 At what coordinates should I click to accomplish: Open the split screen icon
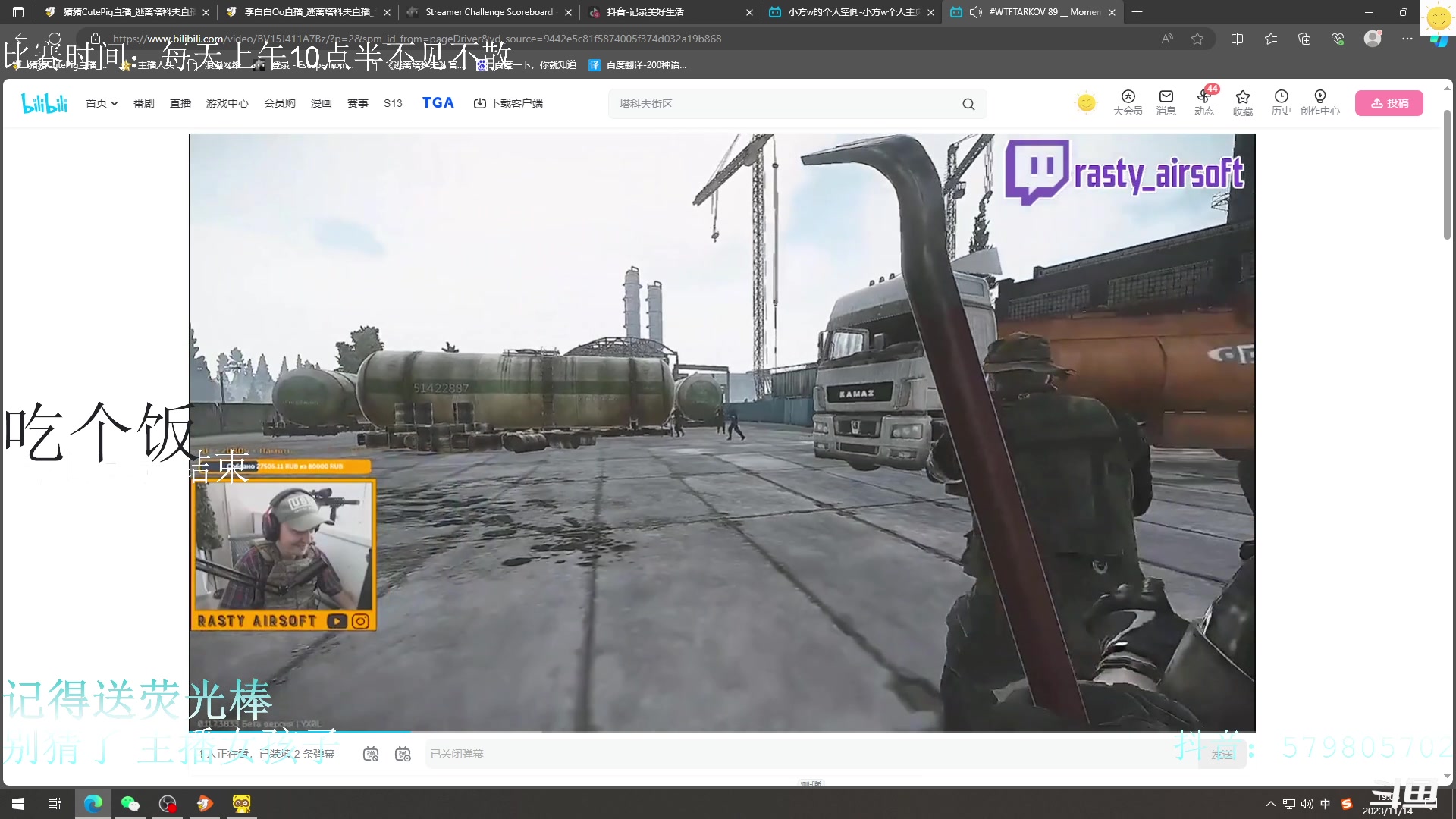click(x=1237, y=39)
